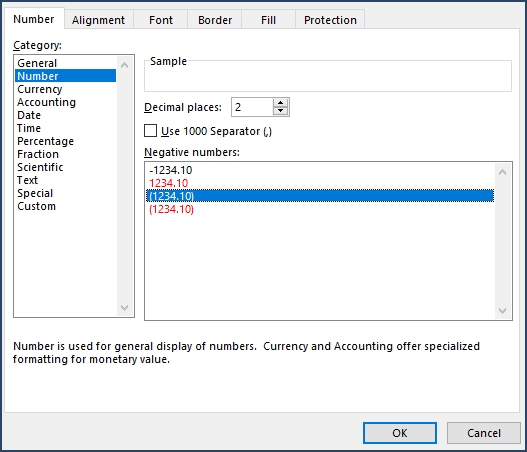Go to the Border tab
Image resolution: width=527 pixels, height=452 pixels.
coord(215,20)
